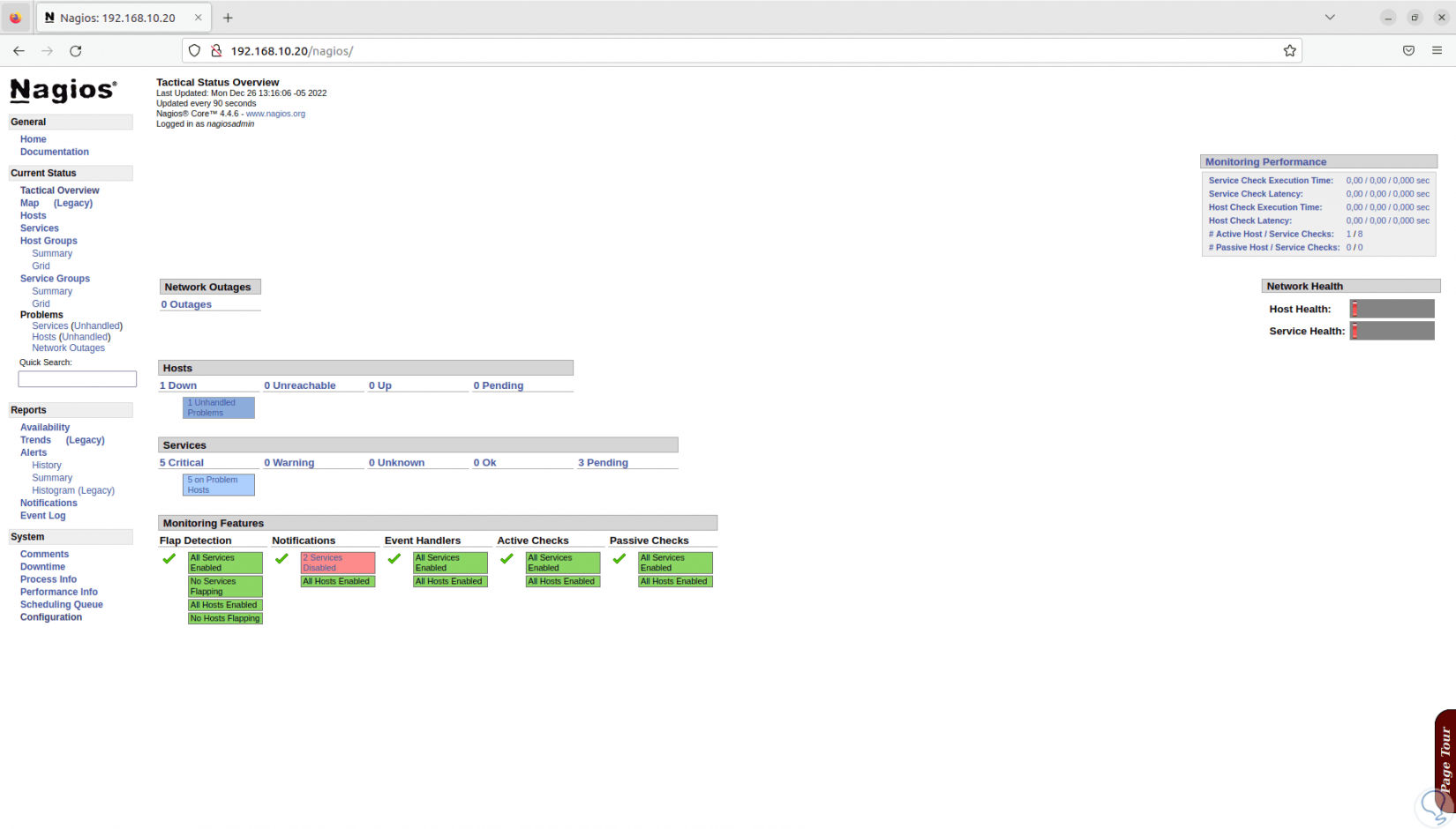
Task: Click the tracking protection shield icon
Action: 195,51
